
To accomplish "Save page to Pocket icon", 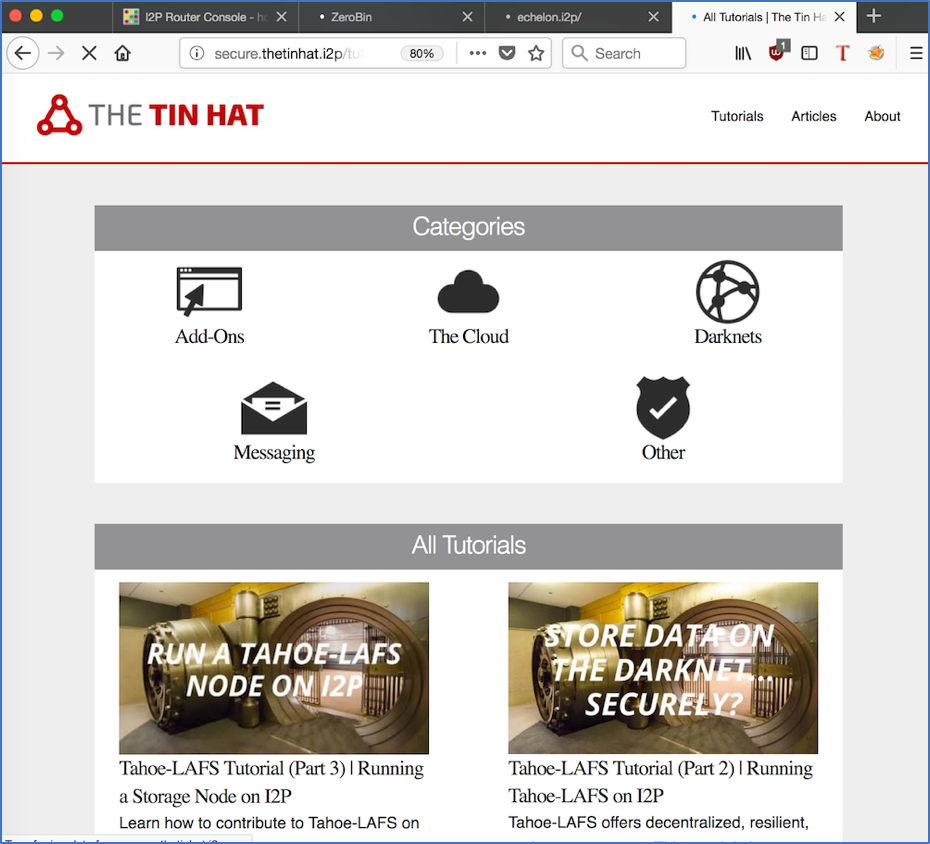I will (x=507, y=53).
